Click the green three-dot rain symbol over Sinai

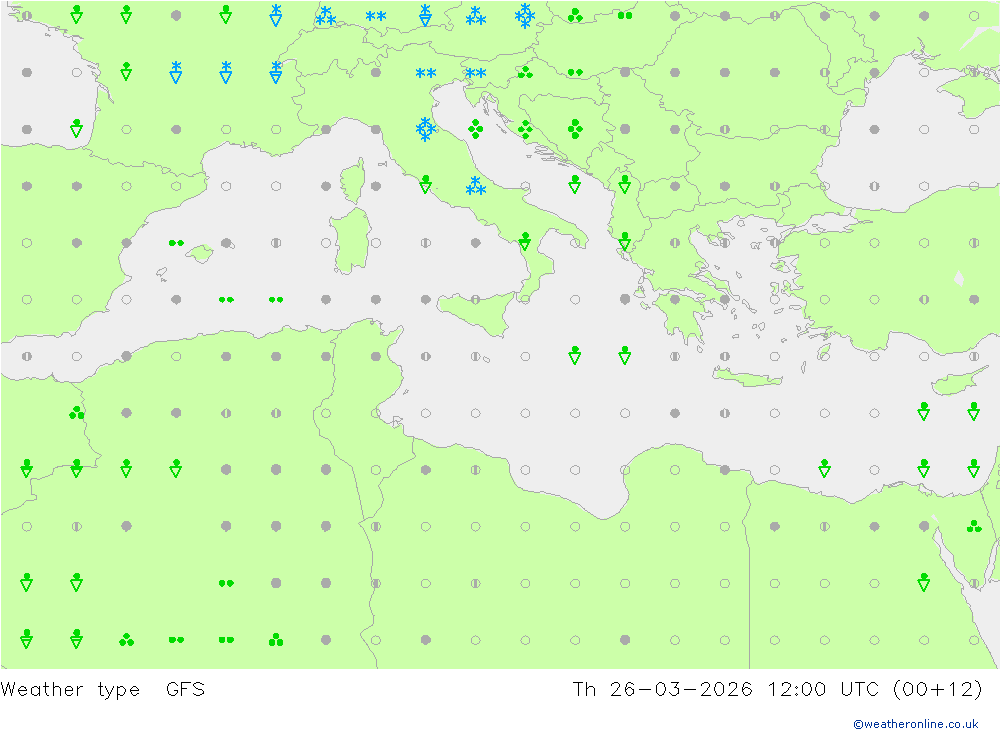pyautogui.click(x=974, y=526)
